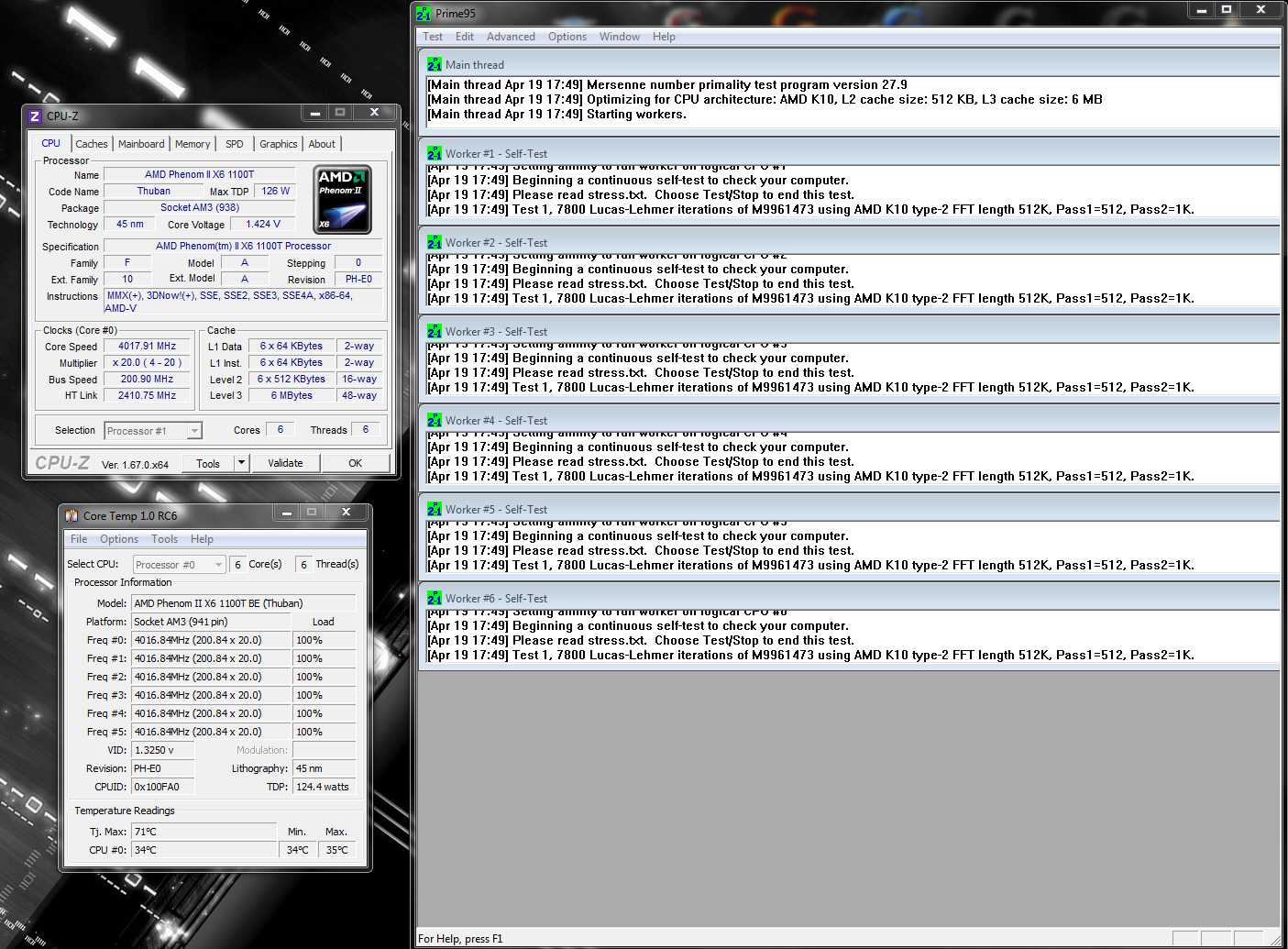The height and width of the screenshot is (949, 1288).
Task: Click the Package value Socket AM3 (938)
Action: coord(200,208)
